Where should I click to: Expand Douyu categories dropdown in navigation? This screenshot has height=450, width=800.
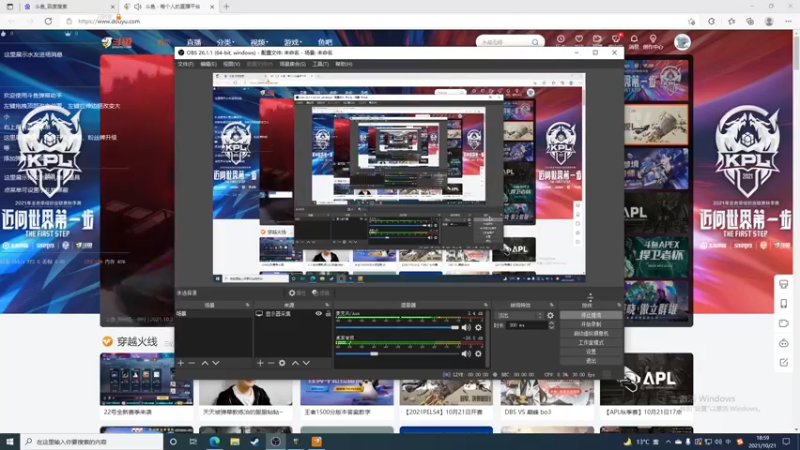(x=225, y=42)
